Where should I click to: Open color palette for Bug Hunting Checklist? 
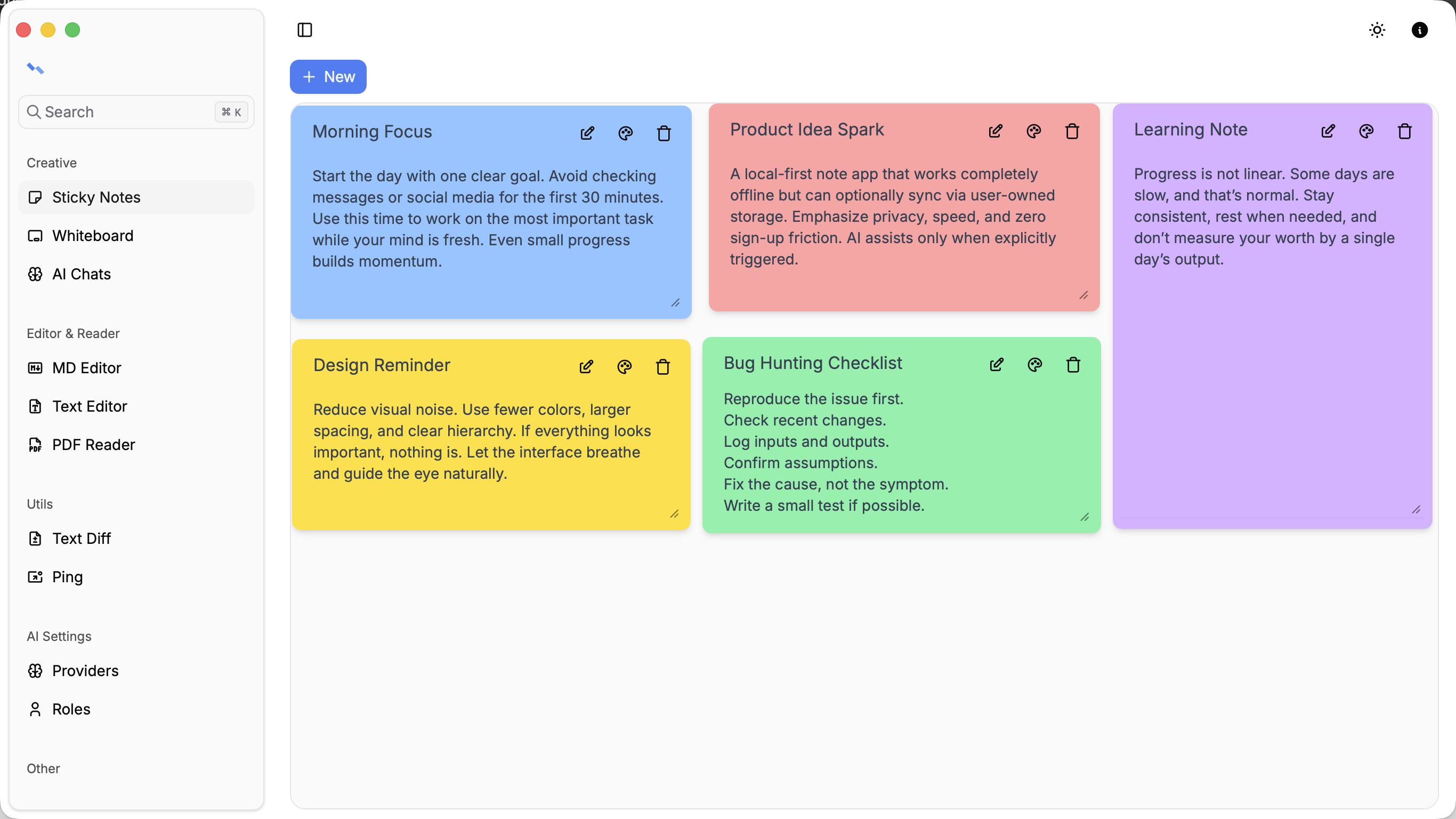1034,365
